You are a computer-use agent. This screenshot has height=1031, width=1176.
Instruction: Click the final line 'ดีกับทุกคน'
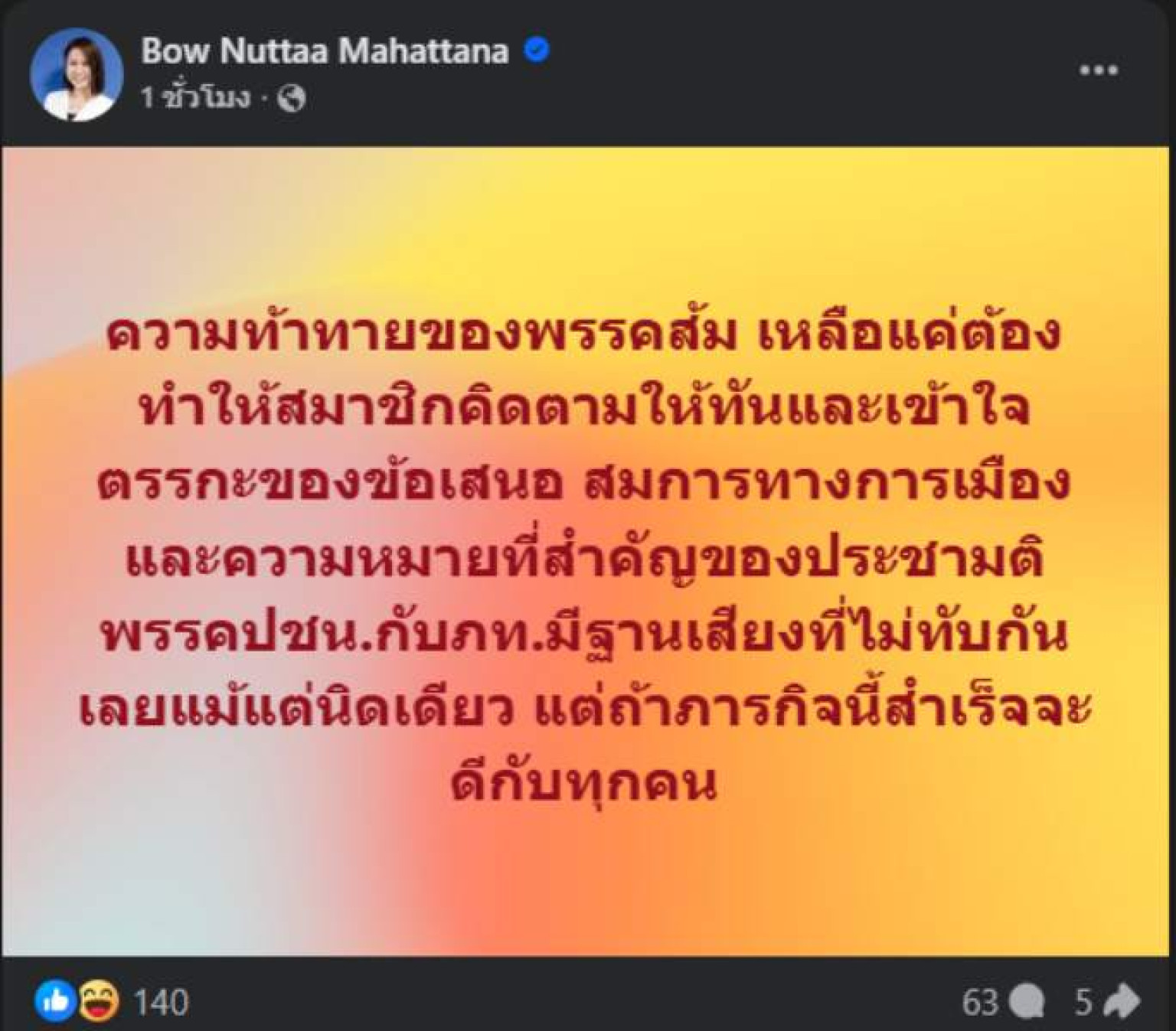point(583,784)
